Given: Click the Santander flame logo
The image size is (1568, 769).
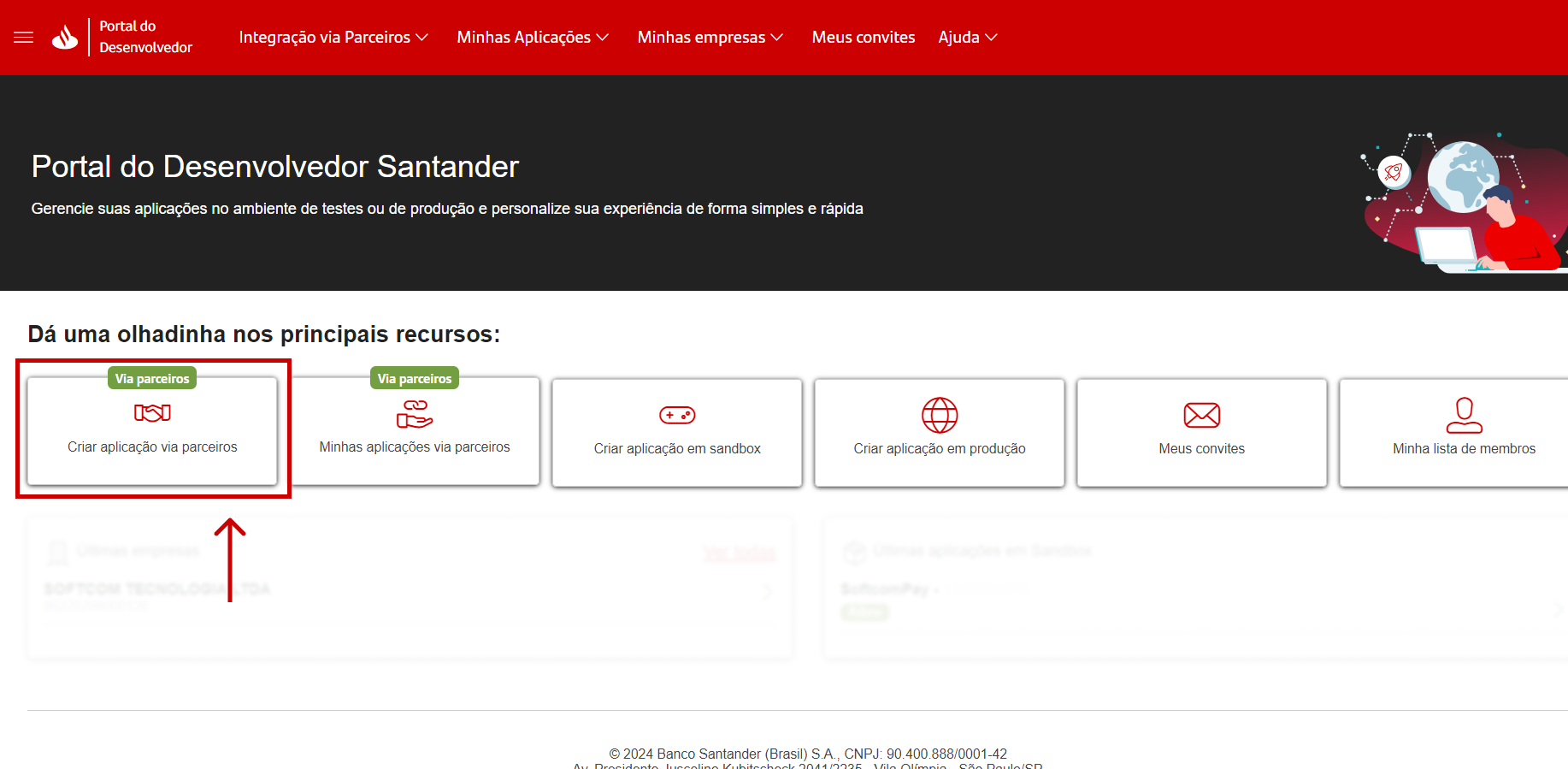Looking at the screenshot, I should (x=65, y=38).
